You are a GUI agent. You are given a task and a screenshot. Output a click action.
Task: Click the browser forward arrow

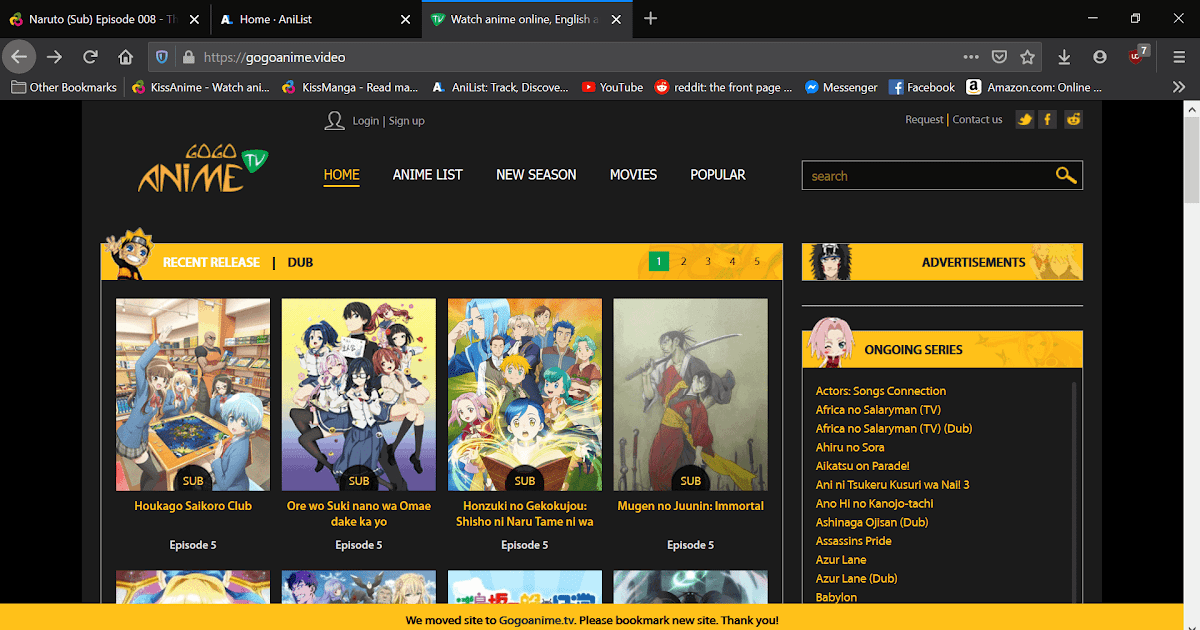coord(55,57)
